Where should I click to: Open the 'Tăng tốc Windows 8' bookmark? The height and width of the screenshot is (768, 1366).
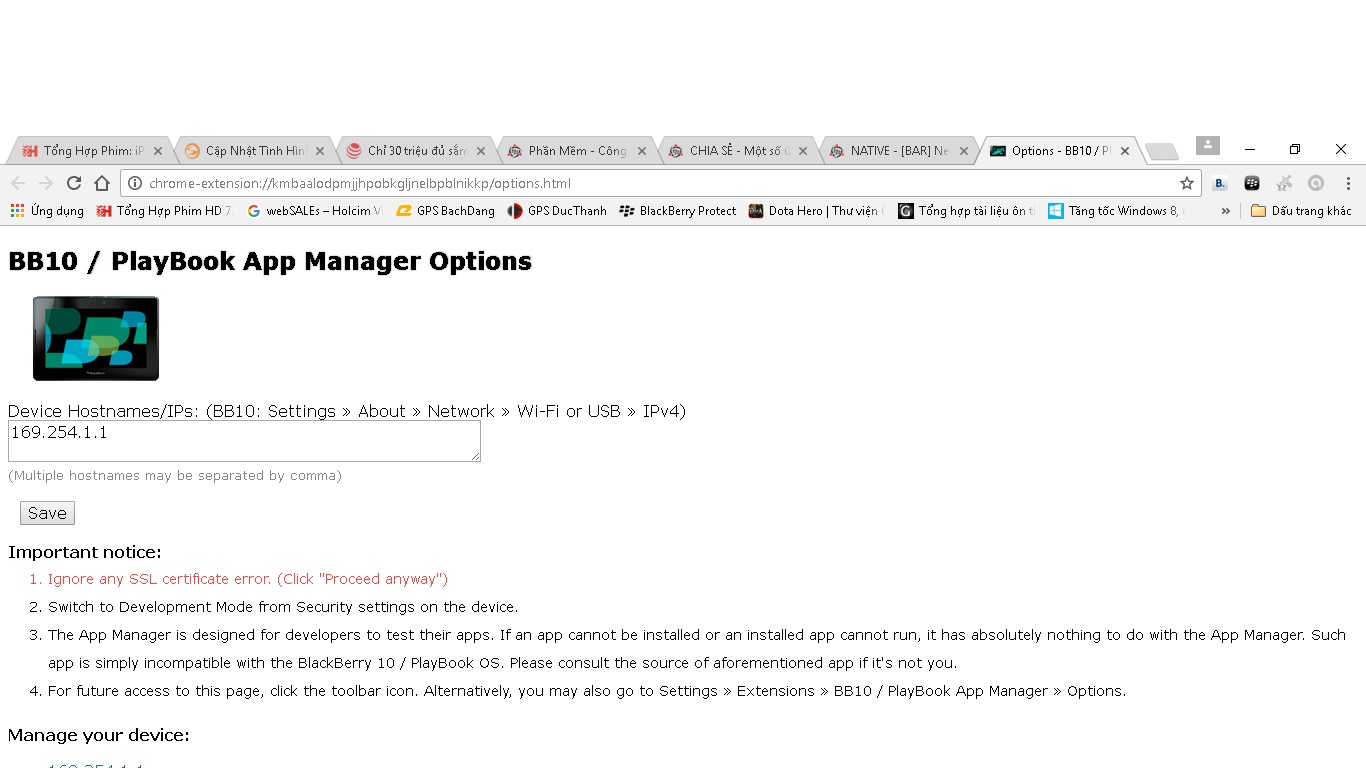pyautogui.click(x=1116, y=211)
